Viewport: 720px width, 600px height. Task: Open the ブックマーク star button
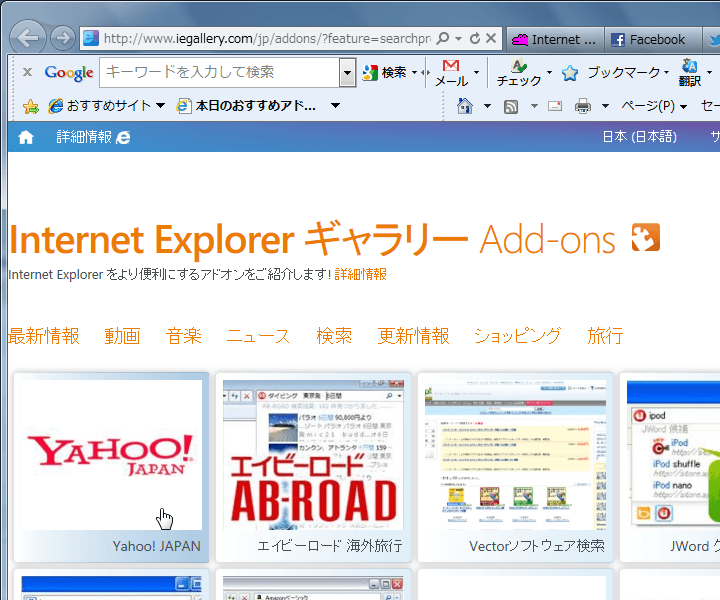(610, 73)
